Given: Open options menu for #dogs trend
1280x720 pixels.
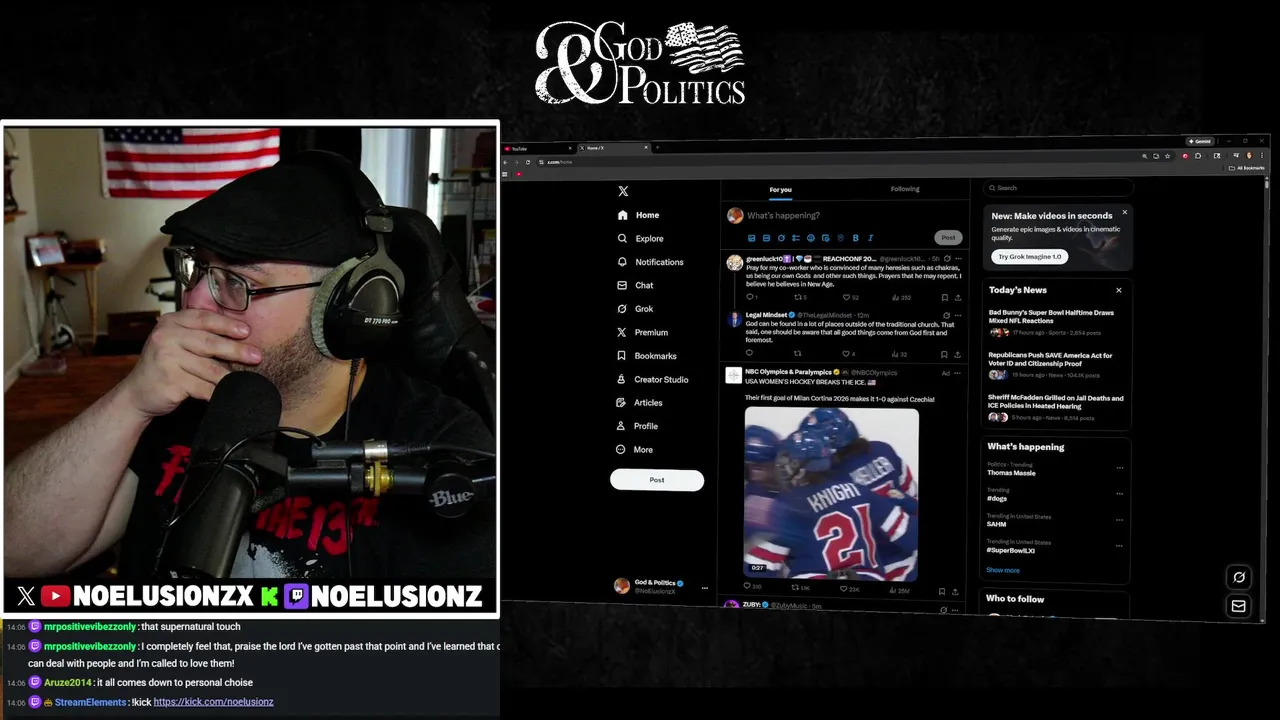Looking at the screenshot, I should pyautogui.click(x=1120, y=494).
